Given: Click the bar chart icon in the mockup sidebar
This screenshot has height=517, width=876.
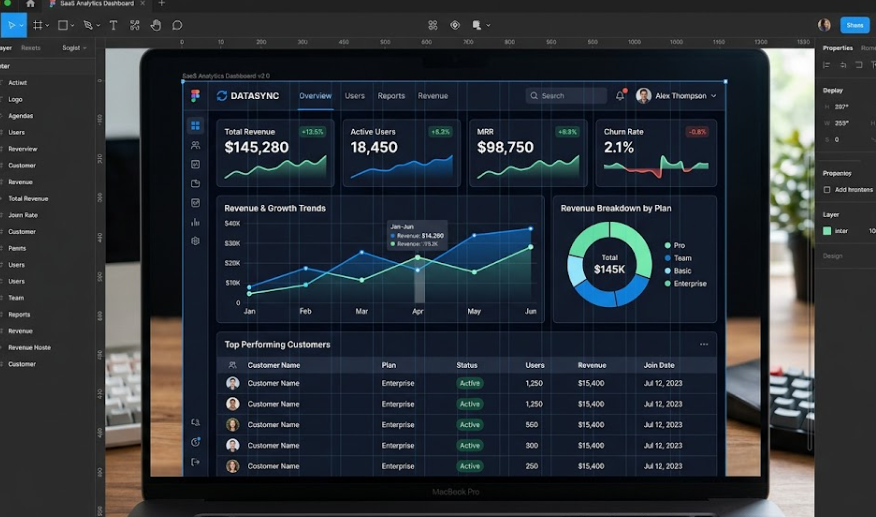Looking at the screenshot, I should click(195, 222).
